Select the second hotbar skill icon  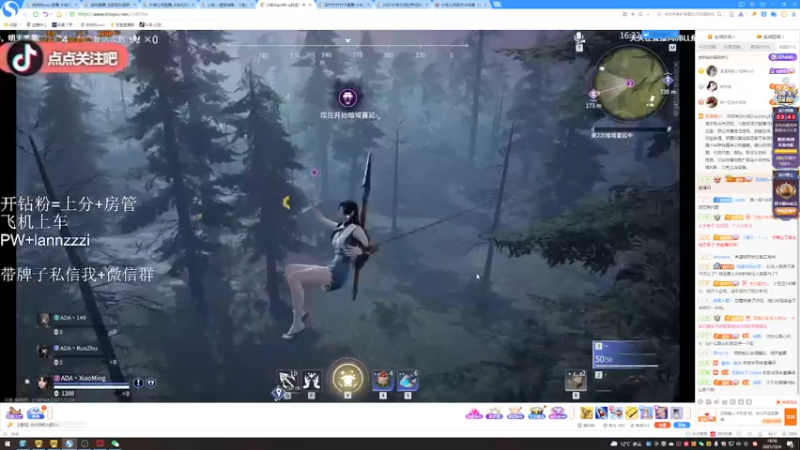coord(312,381)
